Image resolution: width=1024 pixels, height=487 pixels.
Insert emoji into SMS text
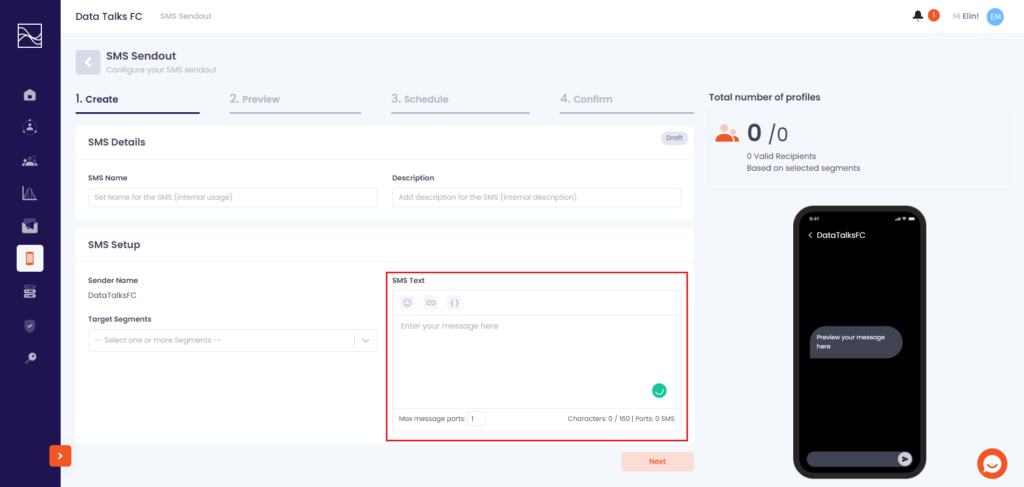coord(408,303)
